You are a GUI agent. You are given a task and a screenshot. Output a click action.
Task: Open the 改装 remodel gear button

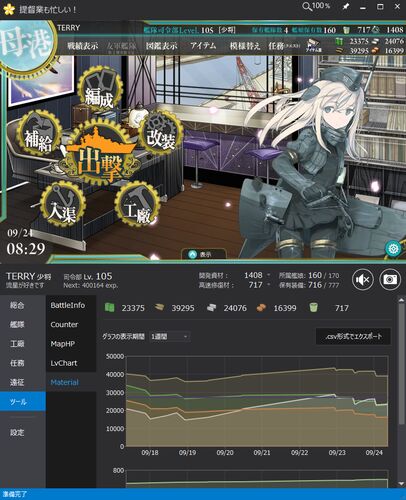pyautogui.click(x=160, y=133)
